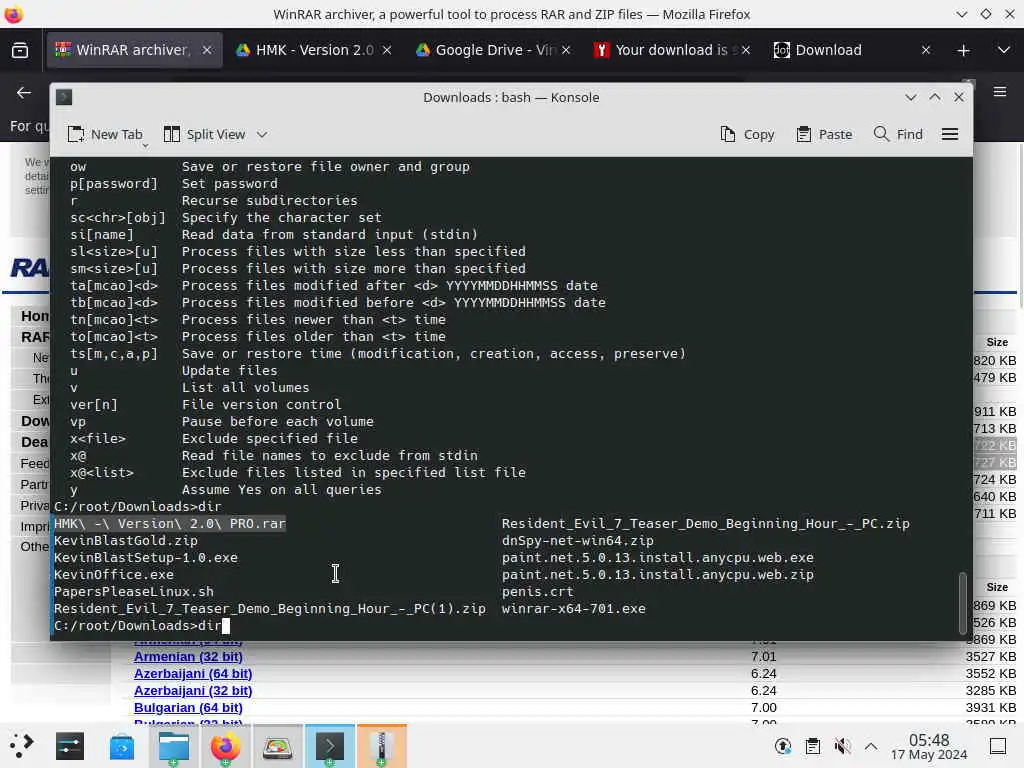1024x768 pixels.
Task: Click HMK\ -\ Version\ 2.0\ PRO.rar text
Action: [170, 524]
